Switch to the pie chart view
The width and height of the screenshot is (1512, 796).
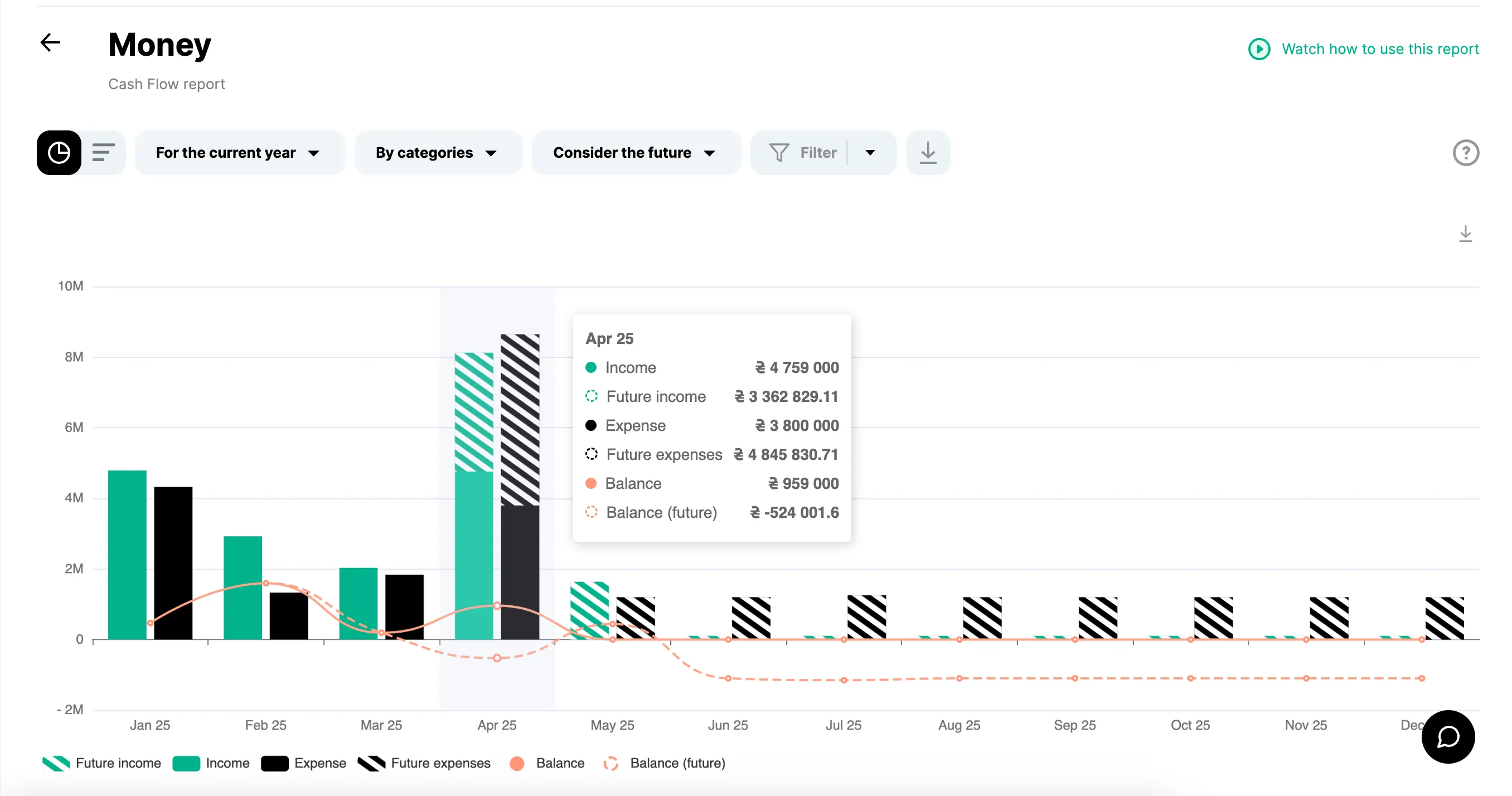(59, 153)
